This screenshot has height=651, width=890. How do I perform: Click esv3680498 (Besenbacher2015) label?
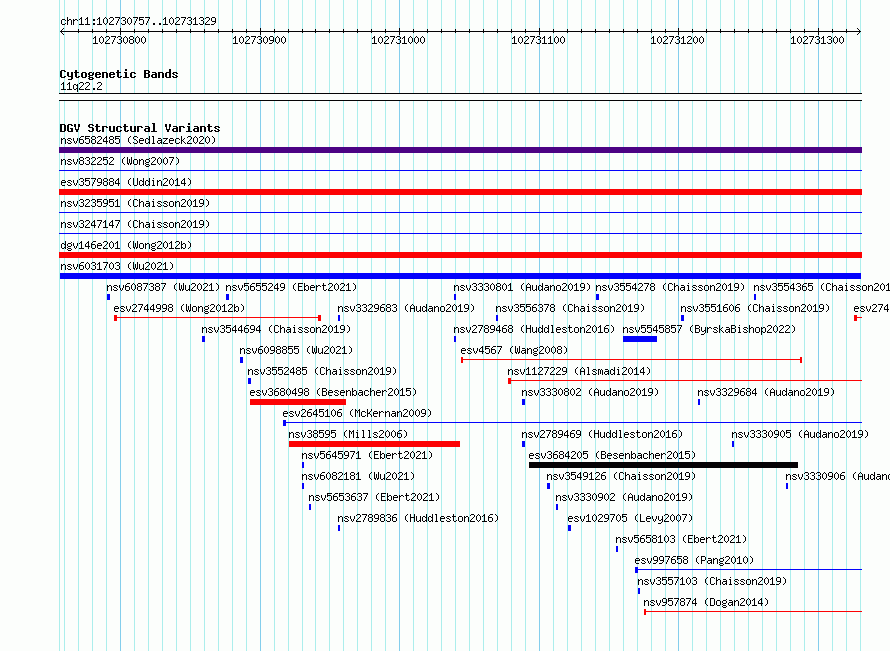[x=333, y=392]
